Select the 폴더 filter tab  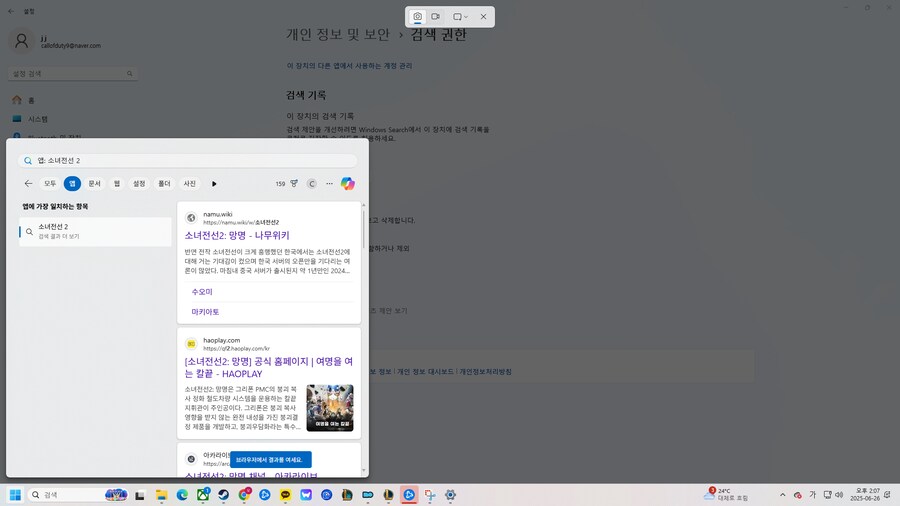165,184
